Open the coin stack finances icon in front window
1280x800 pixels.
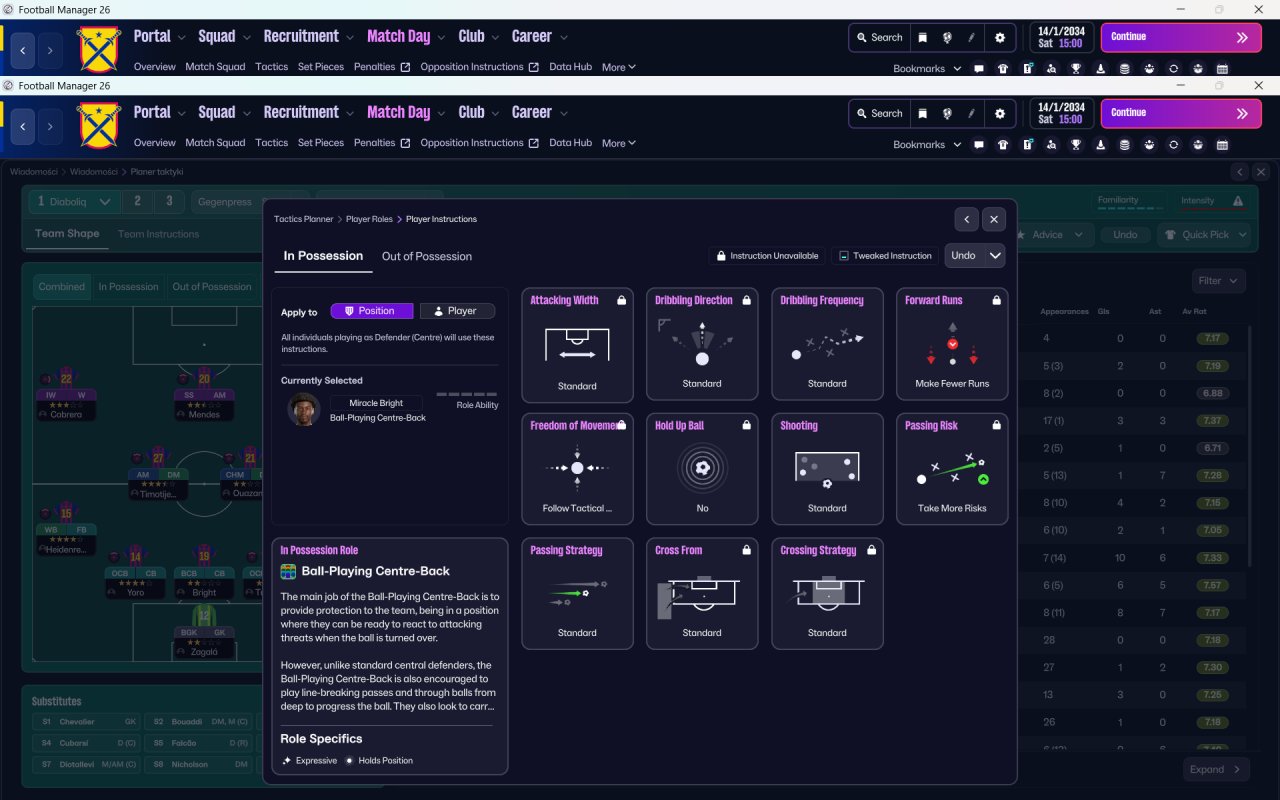pos(1124,144)
